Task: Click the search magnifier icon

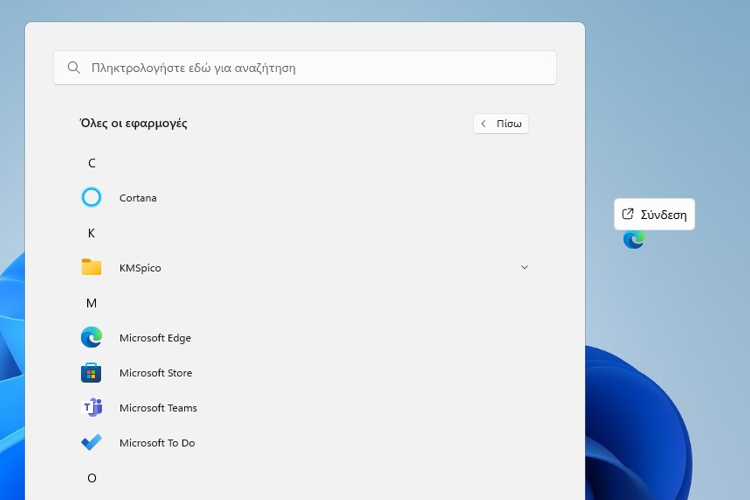Action: [x=74, y=67]
